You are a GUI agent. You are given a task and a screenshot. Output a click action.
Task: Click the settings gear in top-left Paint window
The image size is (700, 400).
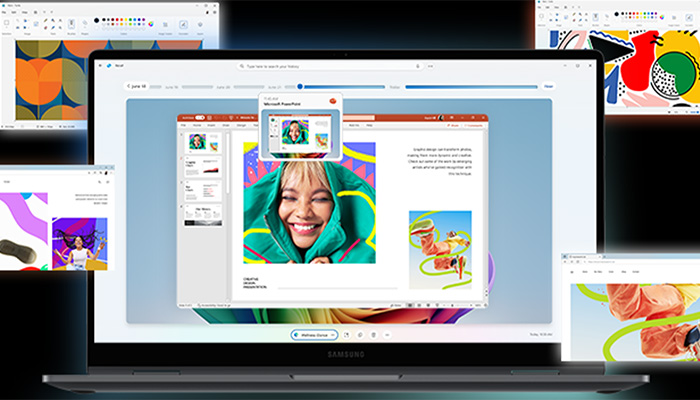coord(215,12)
